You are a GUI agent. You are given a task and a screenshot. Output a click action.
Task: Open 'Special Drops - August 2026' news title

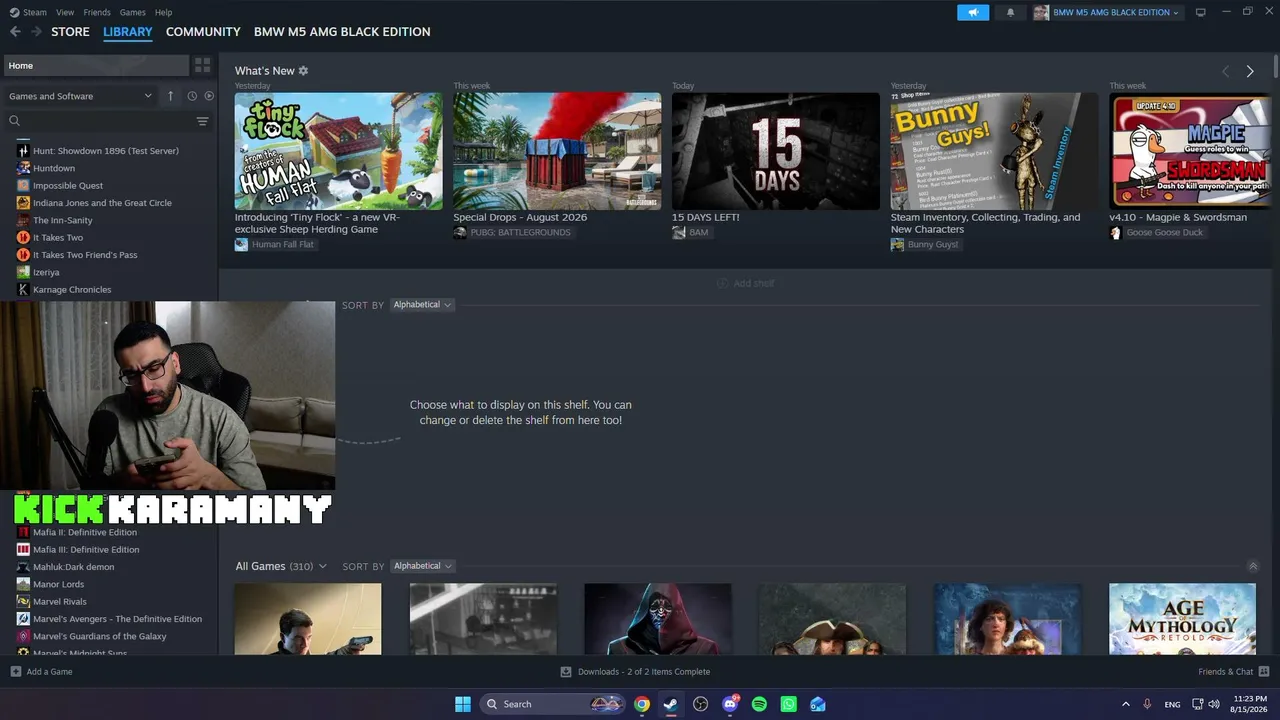coord(520,217)
